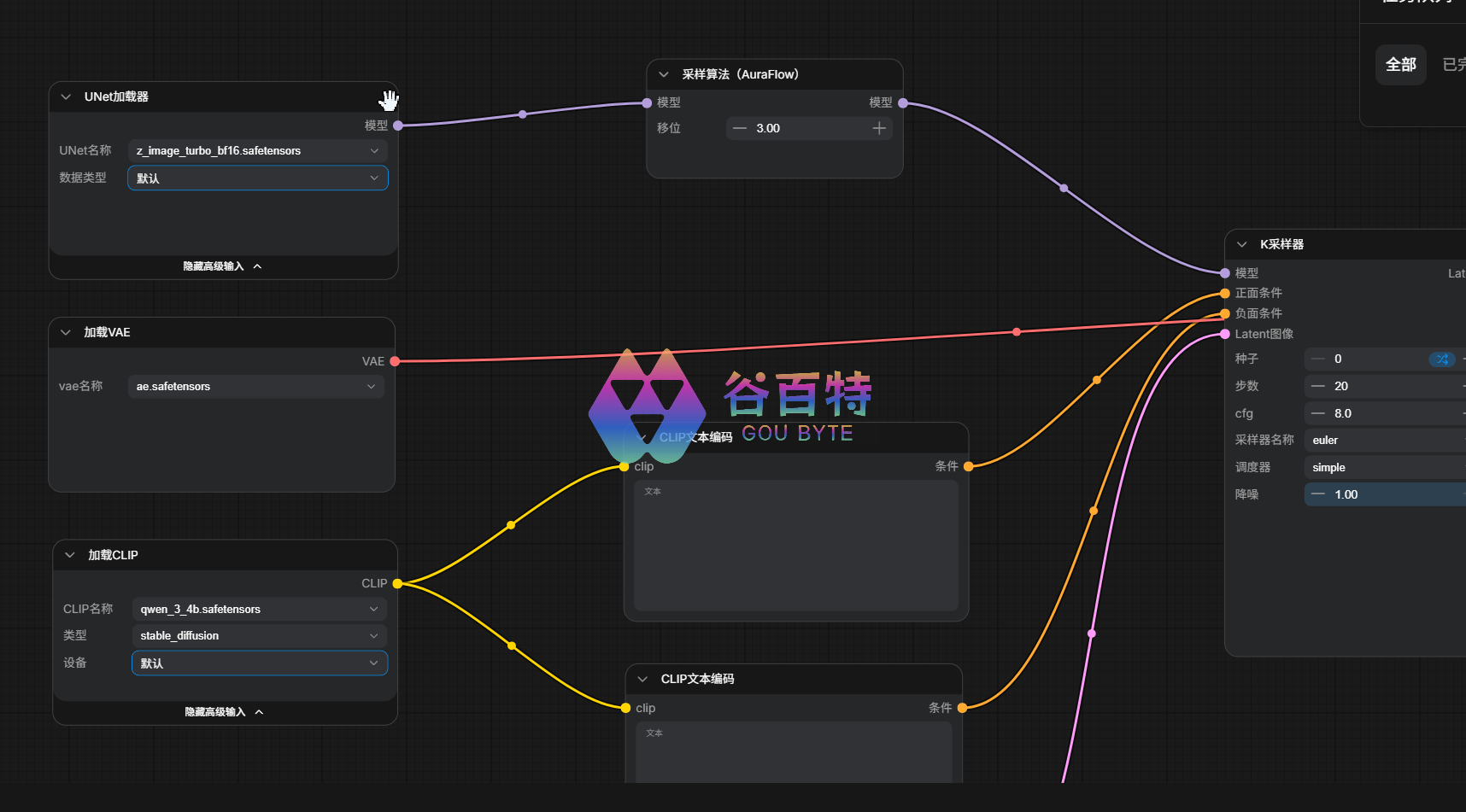The height and width of the screenshot is (812, 1466).
Task: Click 条件 output port on upper CLIP文本编码
Action: (968, 466)
